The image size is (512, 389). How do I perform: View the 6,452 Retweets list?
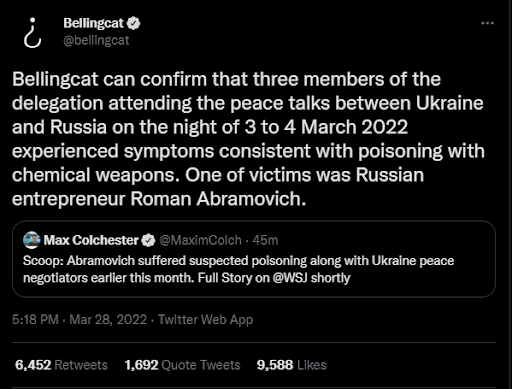pyautogui.click(x=61, y=365)
